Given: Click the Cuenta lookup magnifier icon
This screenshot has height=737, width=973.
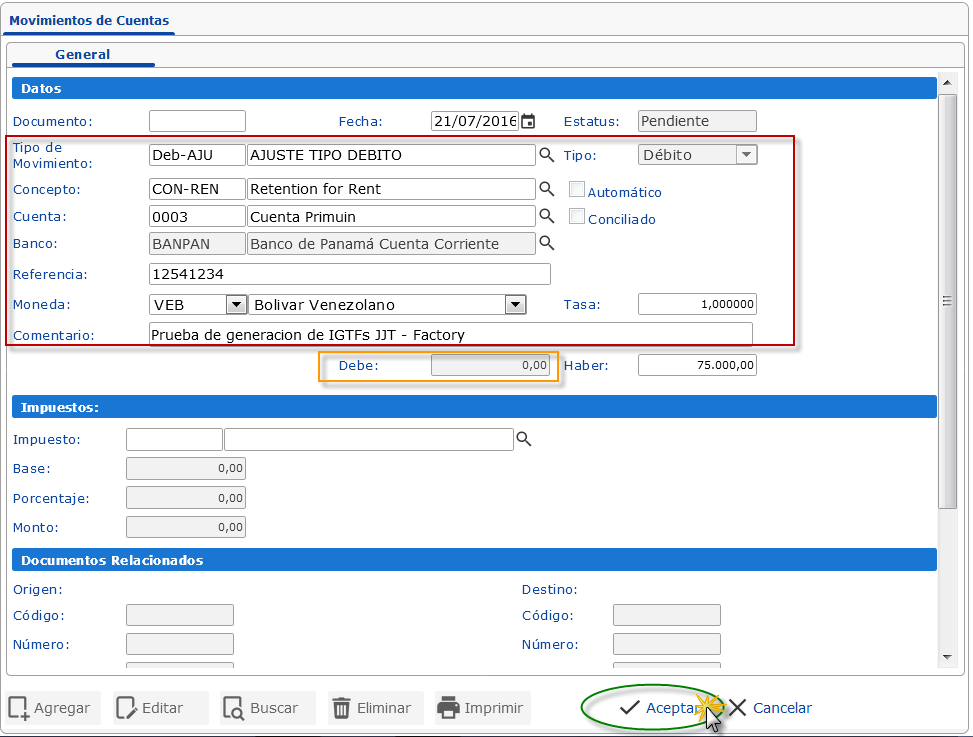Looking at the screenshot, I should pyautogui.click(x=547, y=216).
